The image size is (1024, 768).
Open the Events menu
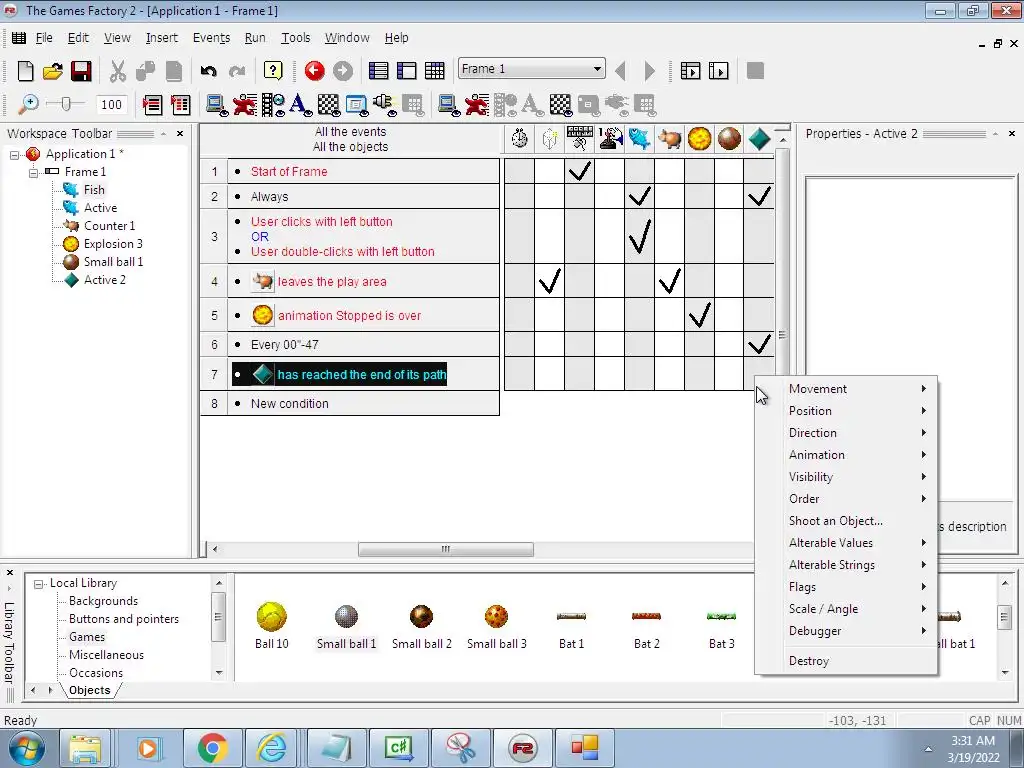point(211,38)
